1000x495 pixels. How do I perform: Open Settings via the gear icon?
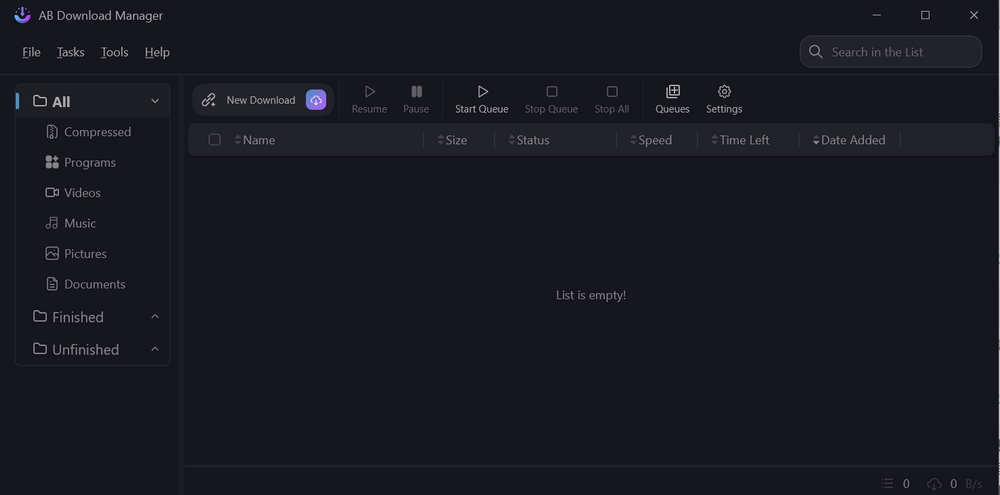[x=724, y=92]
